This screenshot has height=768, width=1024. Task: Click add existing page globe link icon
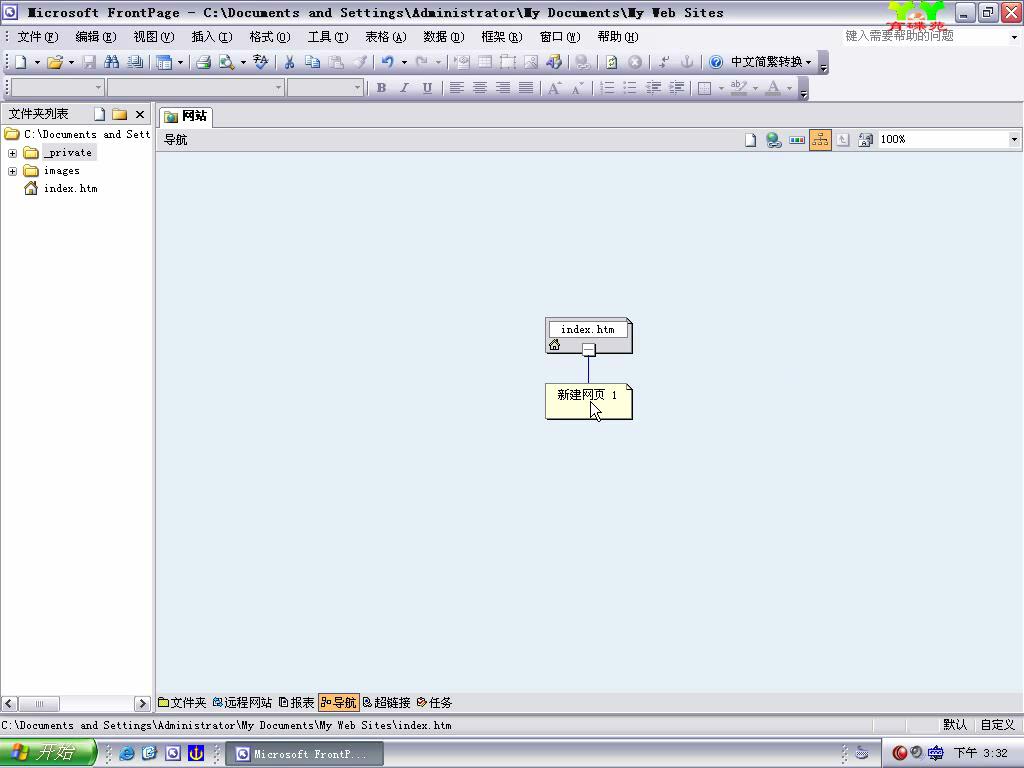pos(774,140)
